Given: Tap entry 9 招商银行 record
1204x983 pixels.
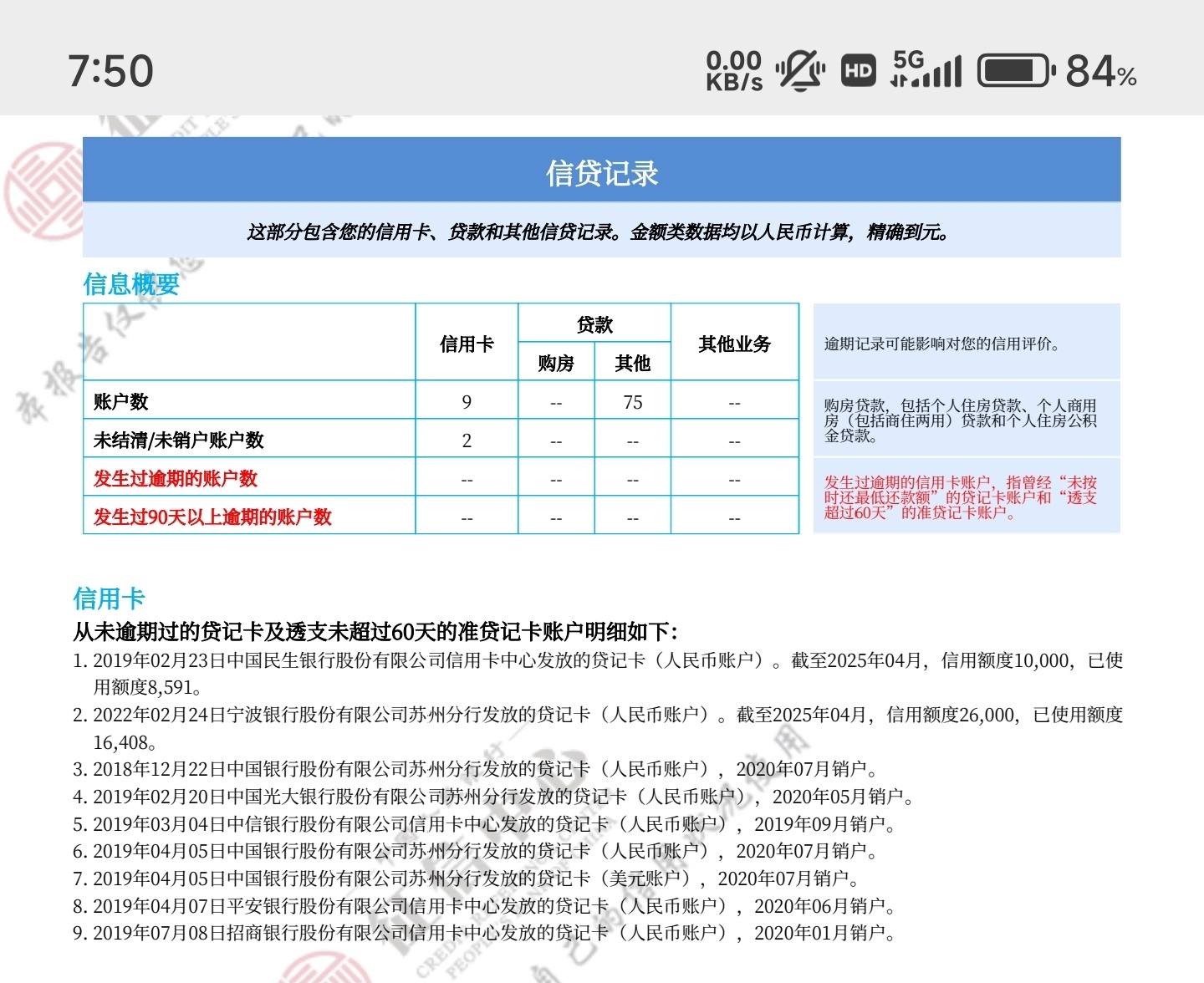Looking at the screenshot, I should (x=484, y=933).
